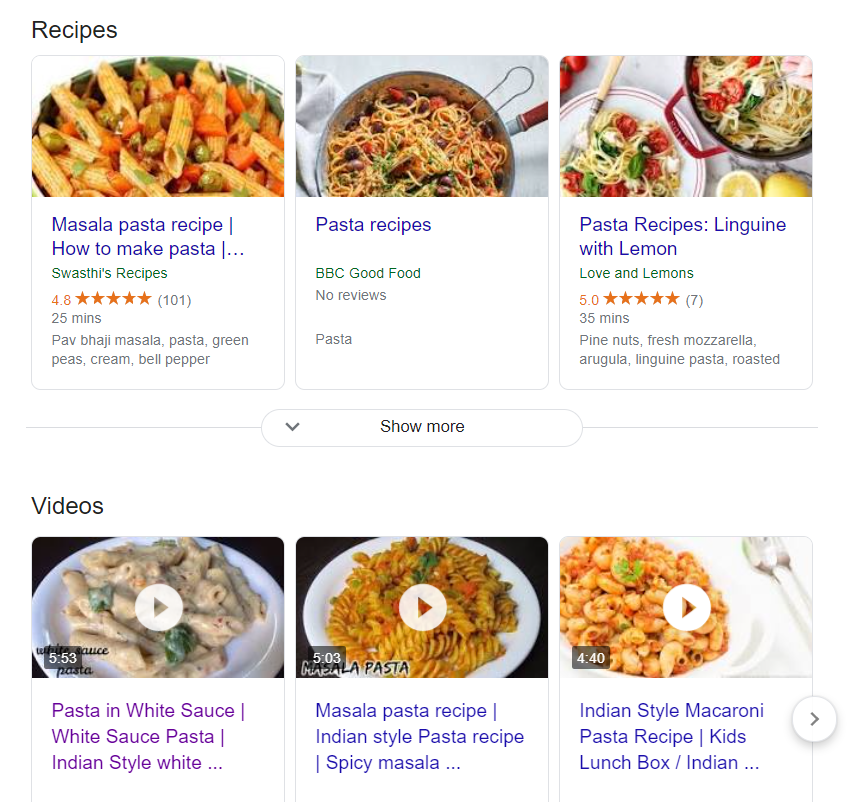Click the Love and Lemons source name
Image resolution: width=849 pixels, height=802 pixels.
636,273
